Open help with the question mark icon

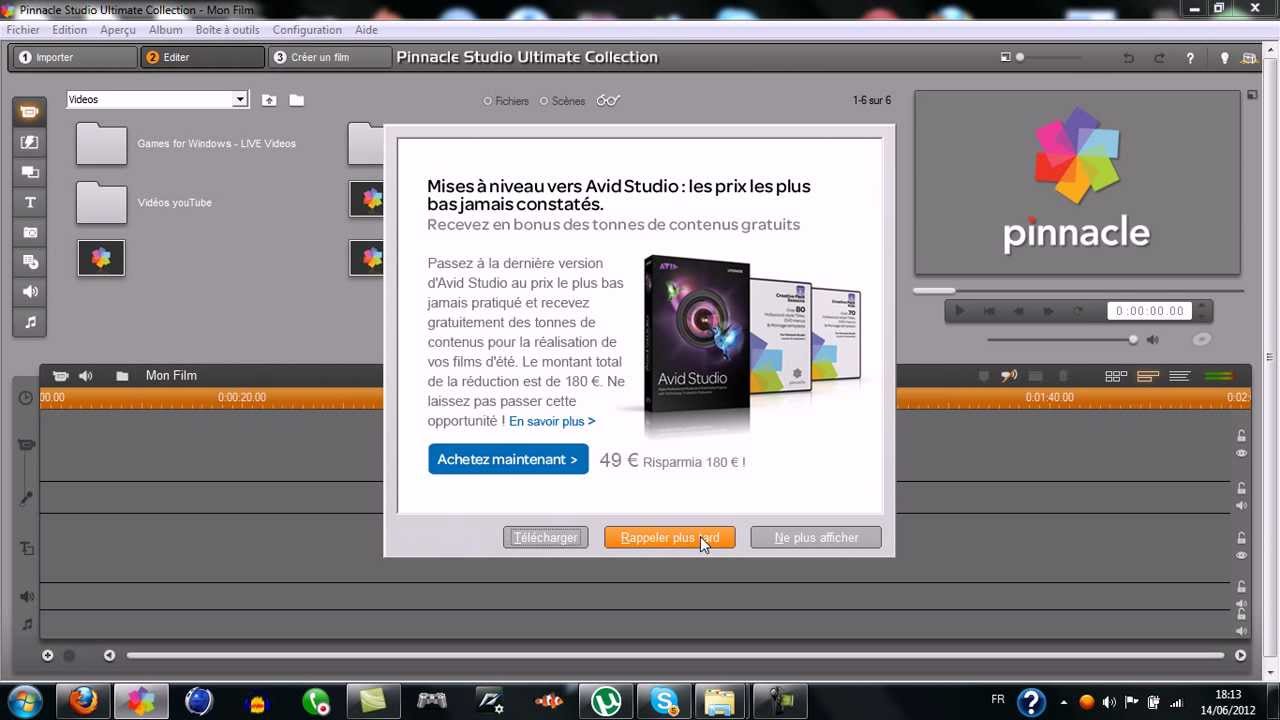tap(1190, 58)
